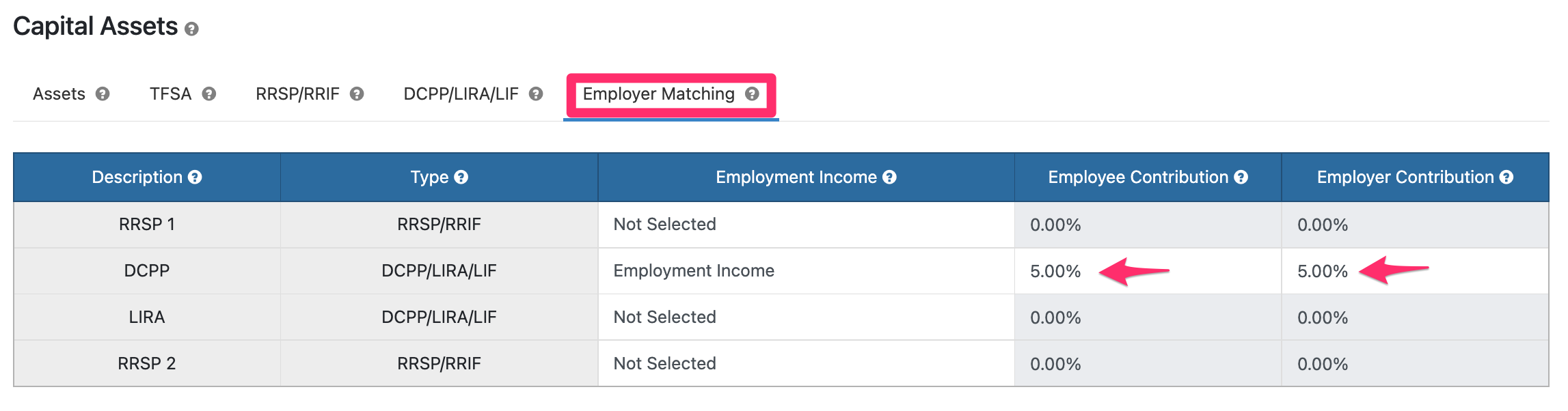1568x411 pixels.
Task: Edit DCPP employee contribution 5.00% field
Action: tap(1148, 271)
